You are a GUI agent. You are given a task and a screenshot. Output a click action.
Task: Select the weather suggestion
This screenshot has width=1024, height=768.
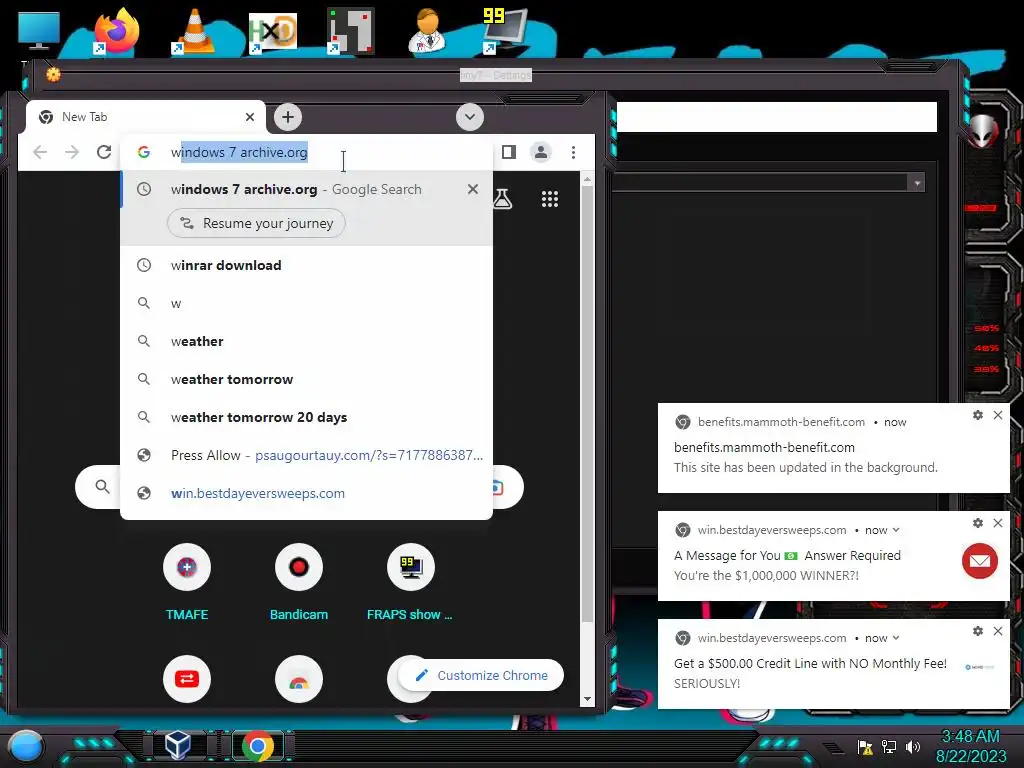307,341
